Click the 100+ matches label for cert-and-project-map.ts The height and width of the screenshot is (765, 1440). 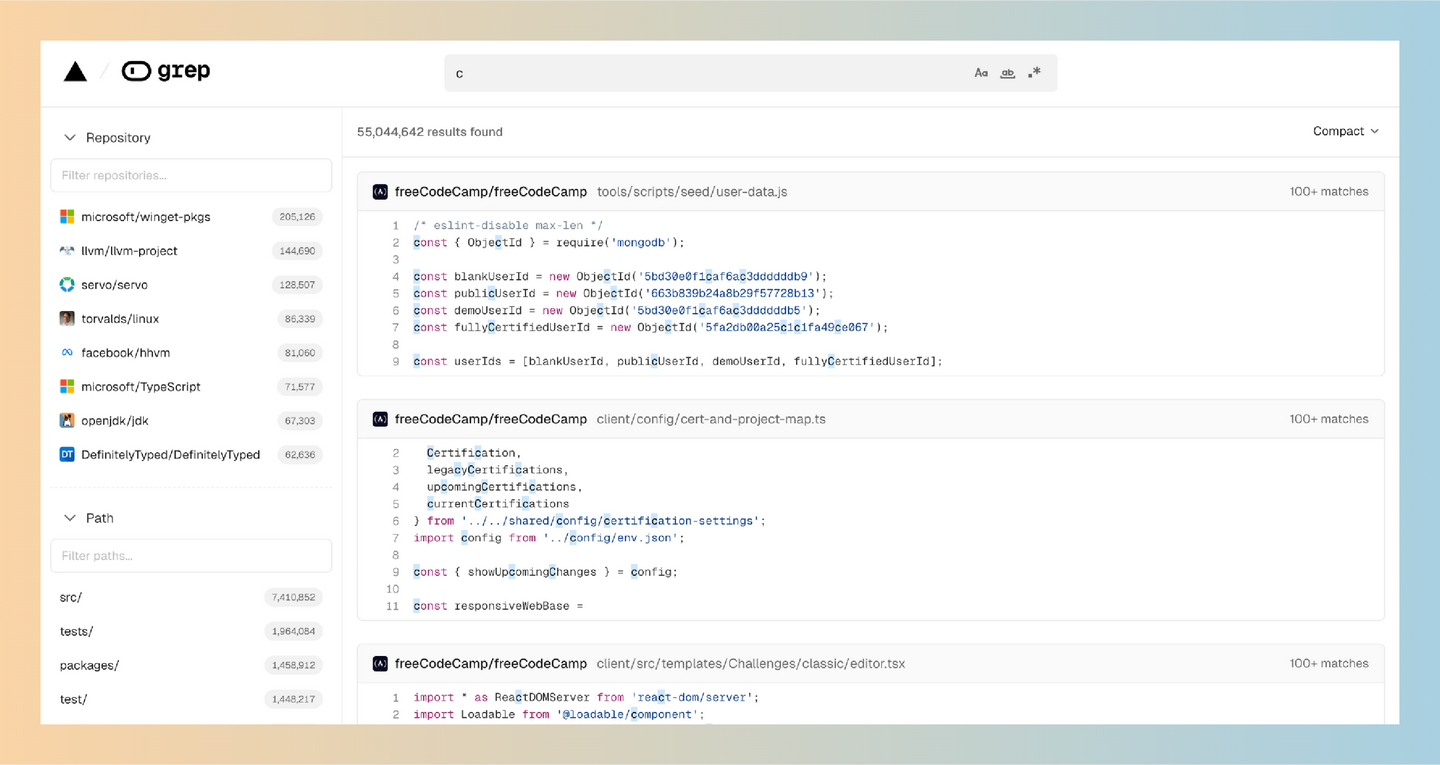point(1329,420)
